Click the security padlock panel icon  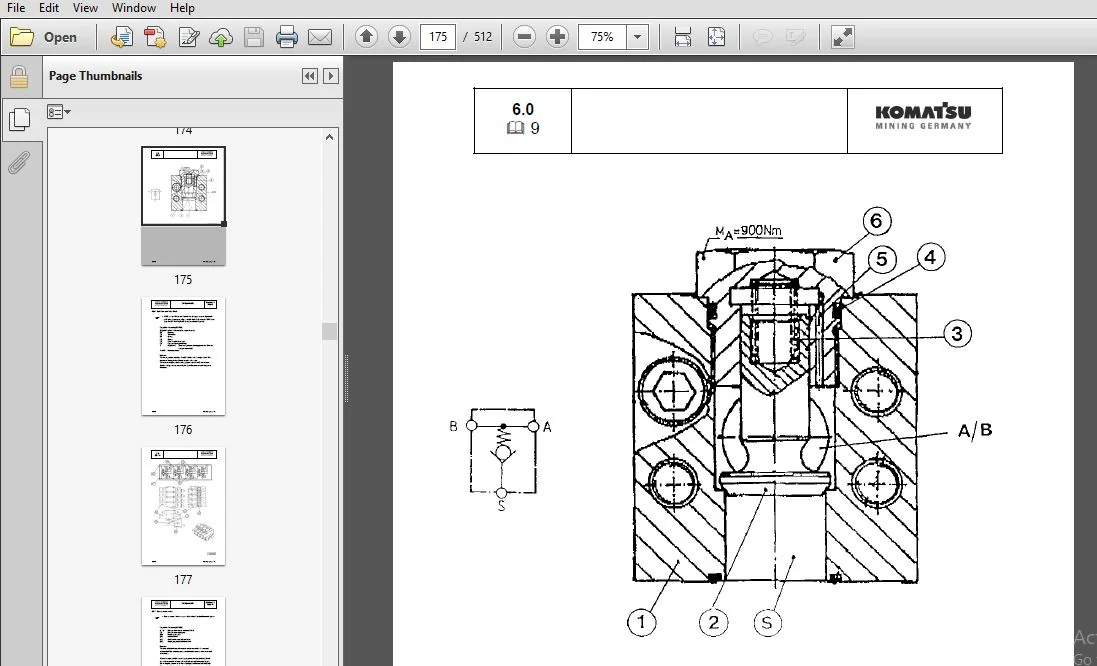pos(19,77)
